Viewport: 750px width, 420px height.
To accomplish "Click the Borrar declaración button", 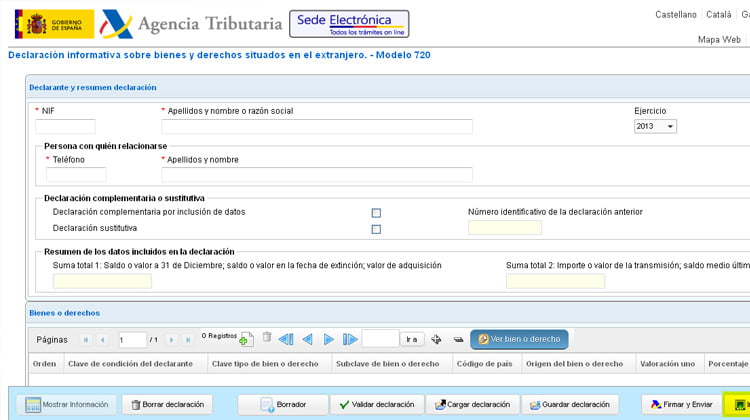I will tap(167, 405).
